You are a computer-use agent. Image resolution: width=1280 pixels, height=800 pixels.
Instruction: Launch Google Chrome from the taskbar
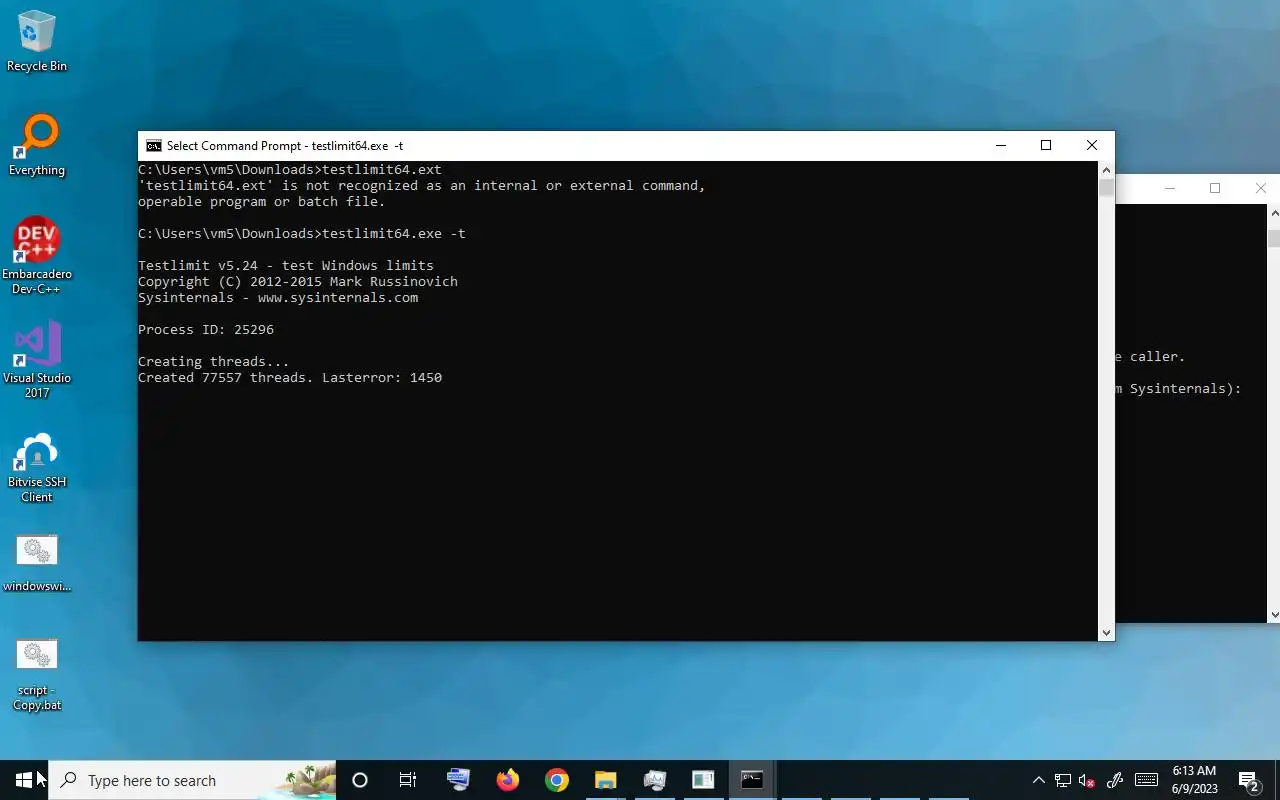pos(557,780)
